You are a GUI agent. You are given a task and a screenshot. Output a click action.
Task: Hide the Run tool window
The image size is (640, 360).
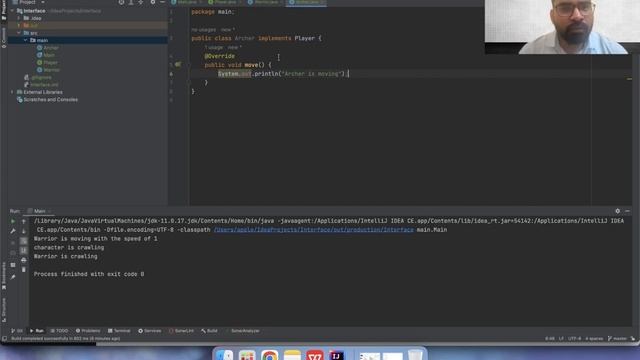[x=627, y=211]
